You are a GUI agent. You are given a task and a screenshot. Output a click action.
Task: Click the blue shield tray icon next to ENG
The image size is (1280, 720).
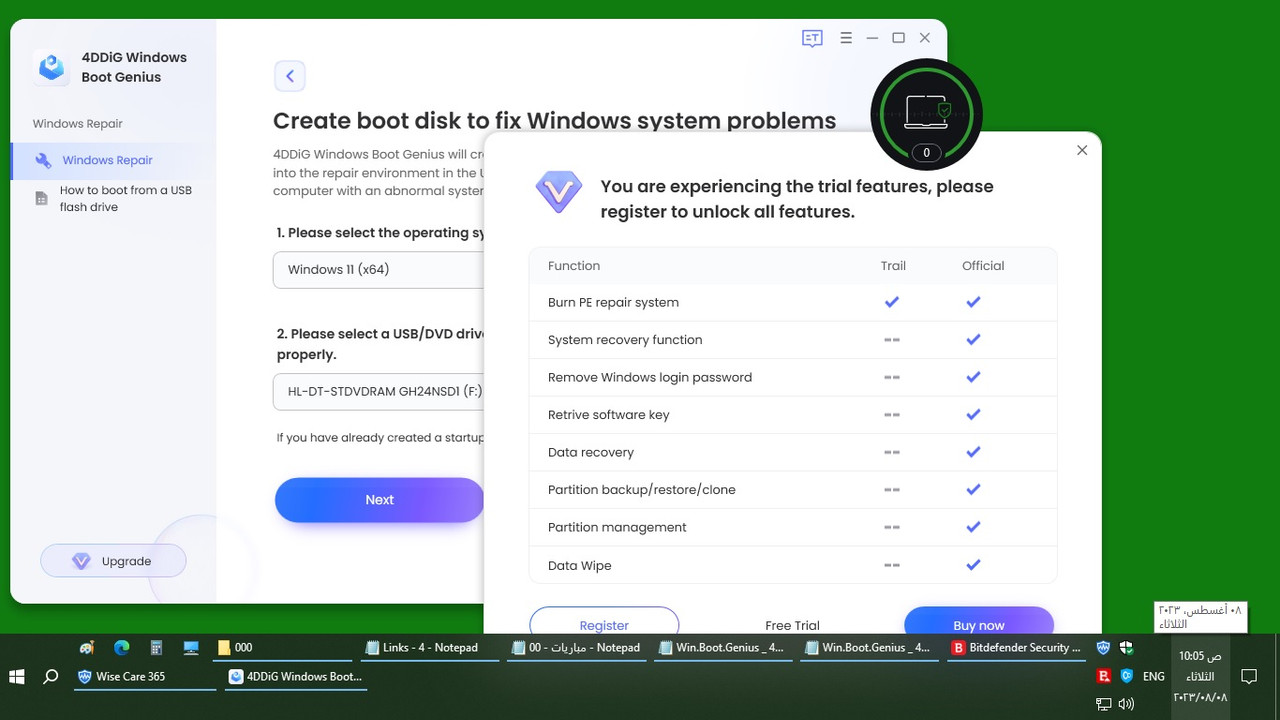coord(1127,677)
